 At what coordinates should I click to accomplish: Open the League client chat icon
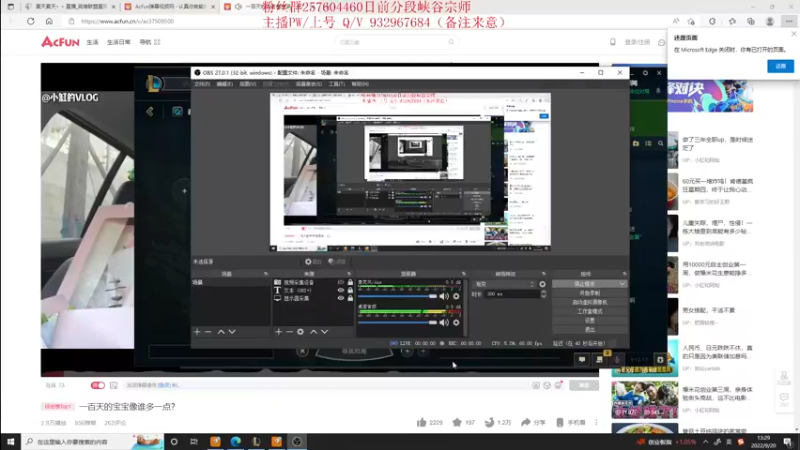[582, 360]
